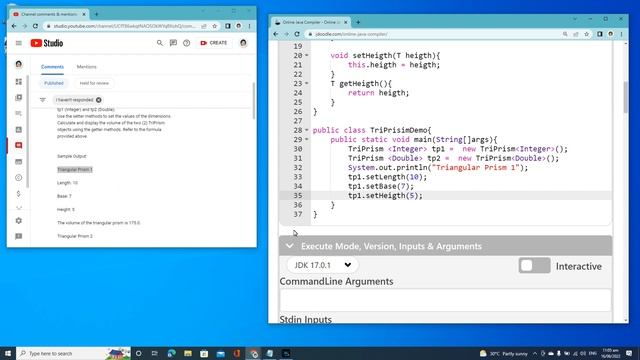Collapse code fold at line 28
Image resolution: width=640 pixels, height=360 pixels.
tap(307, 130)
